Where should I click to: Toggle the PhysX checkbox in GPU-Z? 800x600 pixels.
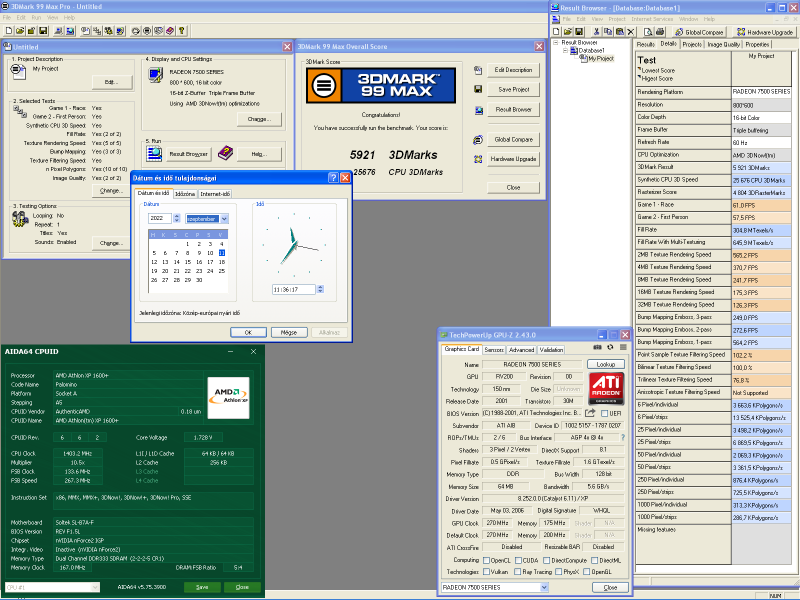[x=558, y=572]
